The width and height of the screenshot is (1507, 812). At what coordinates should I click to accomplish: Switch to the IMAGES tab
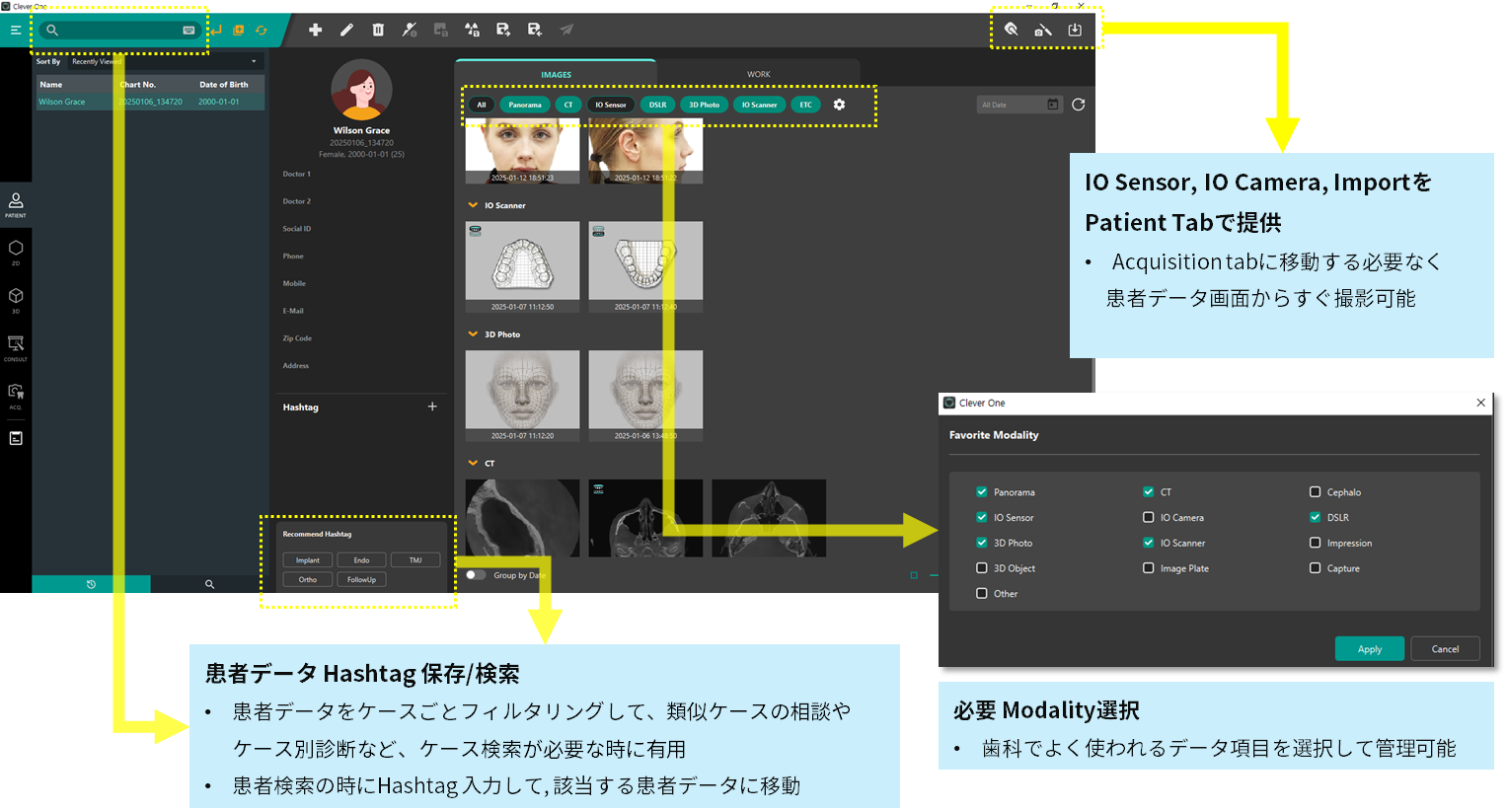556,74
